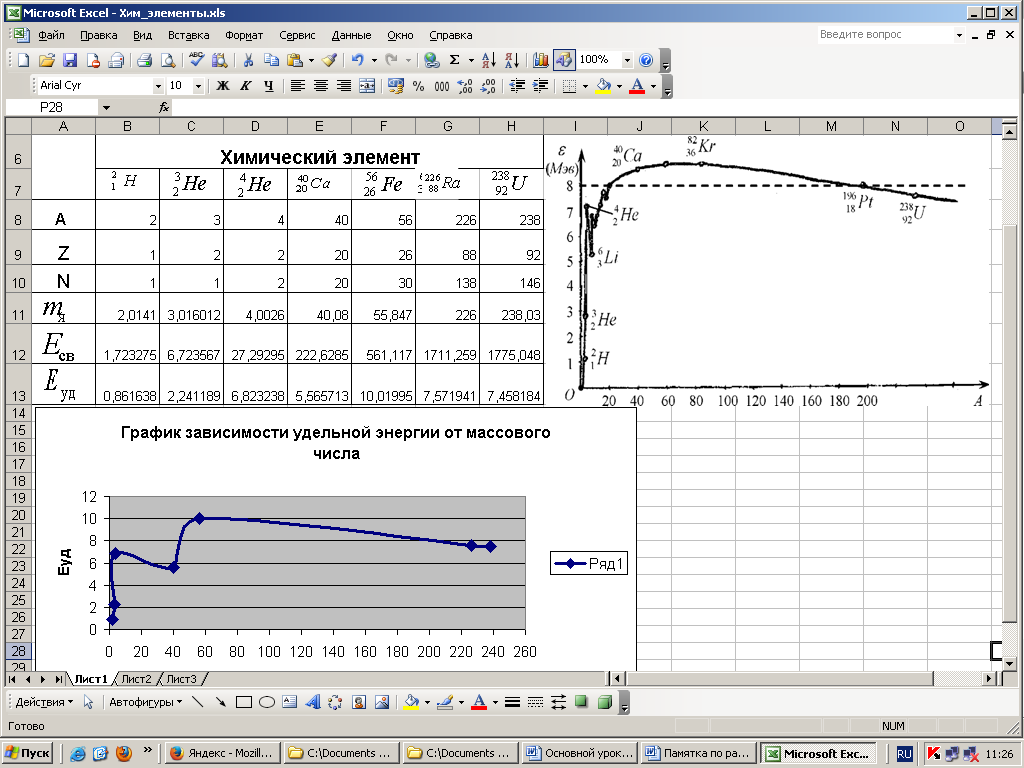Screen dimensions: 1024x768
Task: Undo the last action
Action: pyautogui.click(x=357, y=60)
